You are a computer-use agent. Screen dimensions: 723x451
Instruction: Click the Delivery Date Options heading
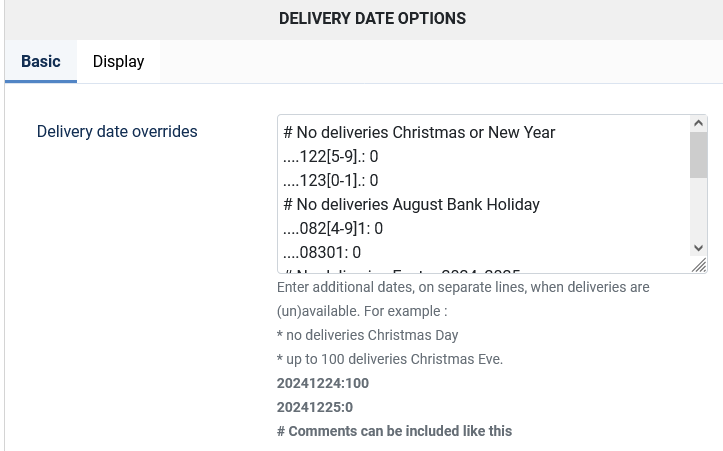tap(373, 18)
